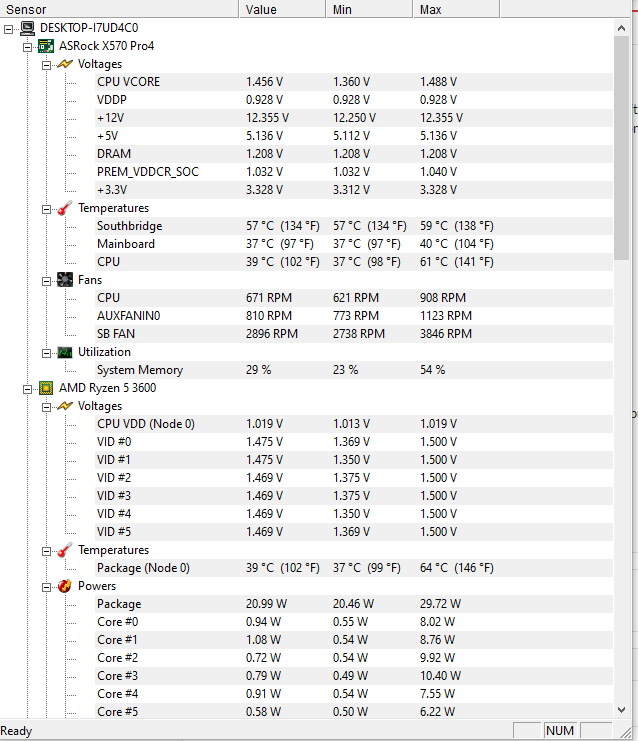Click the vertical scrollbar thumb
This screenshot has height=741, width=638.
coord(621,148)
